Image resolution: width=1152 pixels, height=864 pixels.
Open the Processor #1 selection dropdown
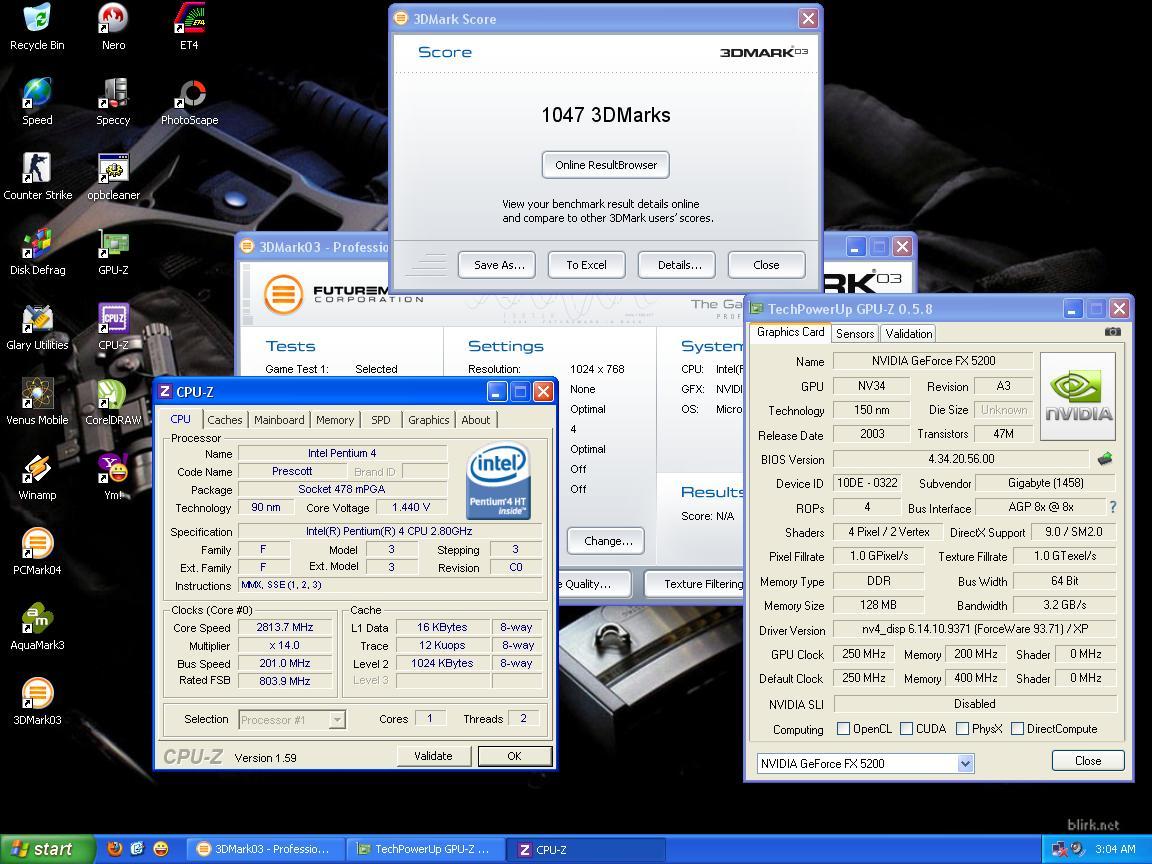[x=336, y=720]
